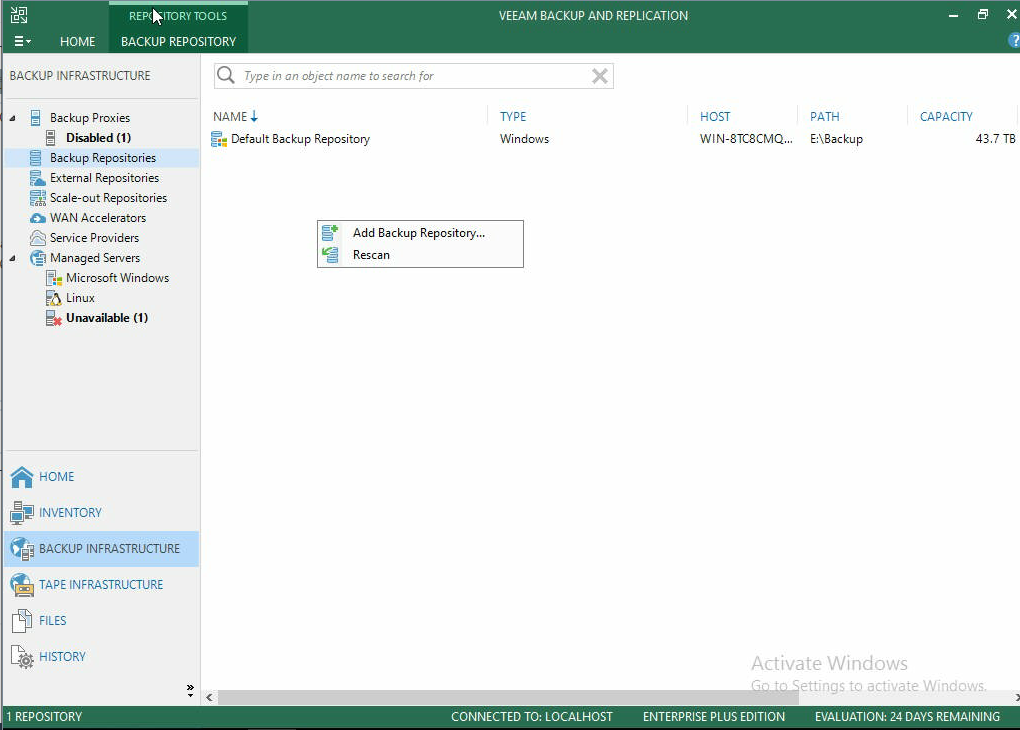Click the WAN Accelerators icon
1020x730 pixels.
click(38, 218)
